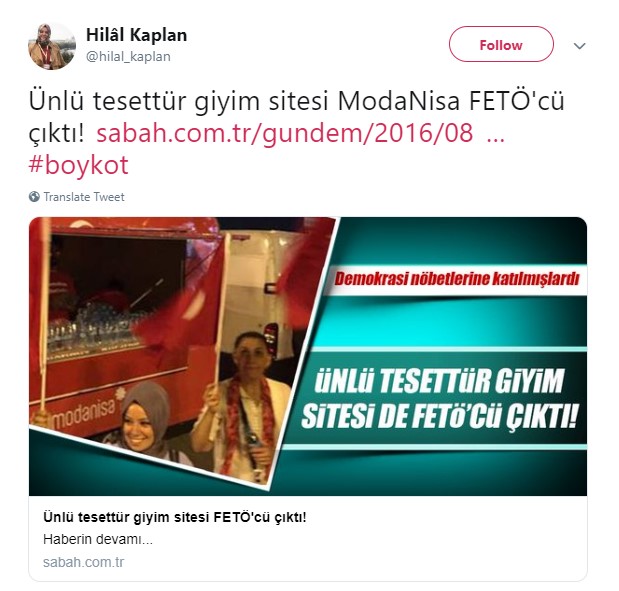Follow Hilâl Kaplan
This screenshot has height=591, width=619.
pyautogui.click(x=501, y=44)
